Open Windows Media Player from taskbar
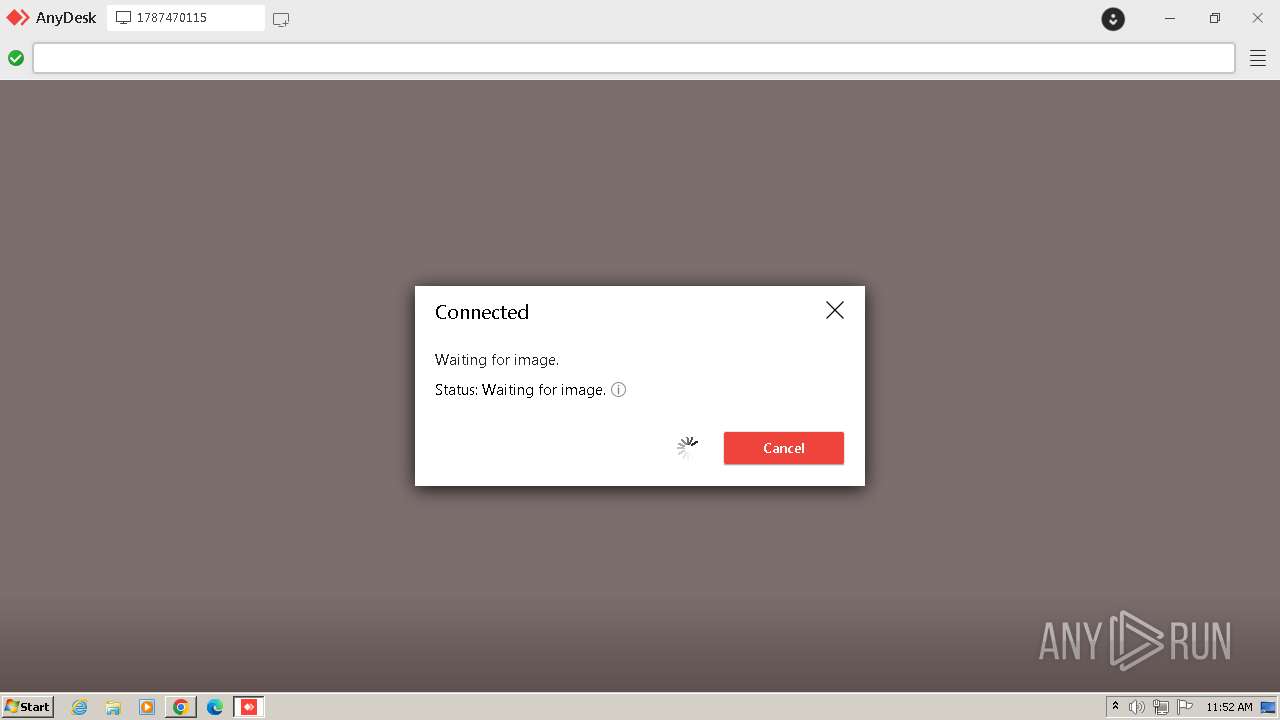This screenshot has width=1280, height=720. pos(147,707)
